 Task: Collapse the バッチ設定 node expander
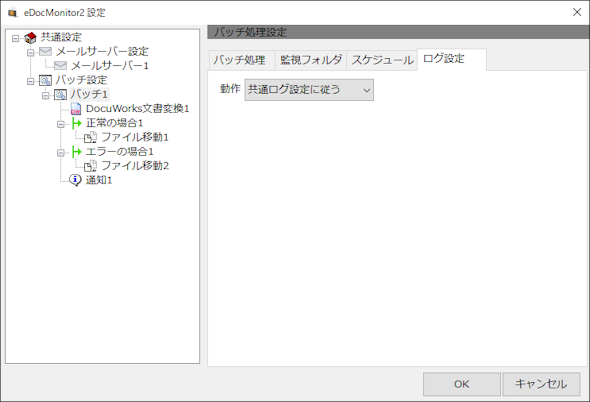(x=31, y=81)
